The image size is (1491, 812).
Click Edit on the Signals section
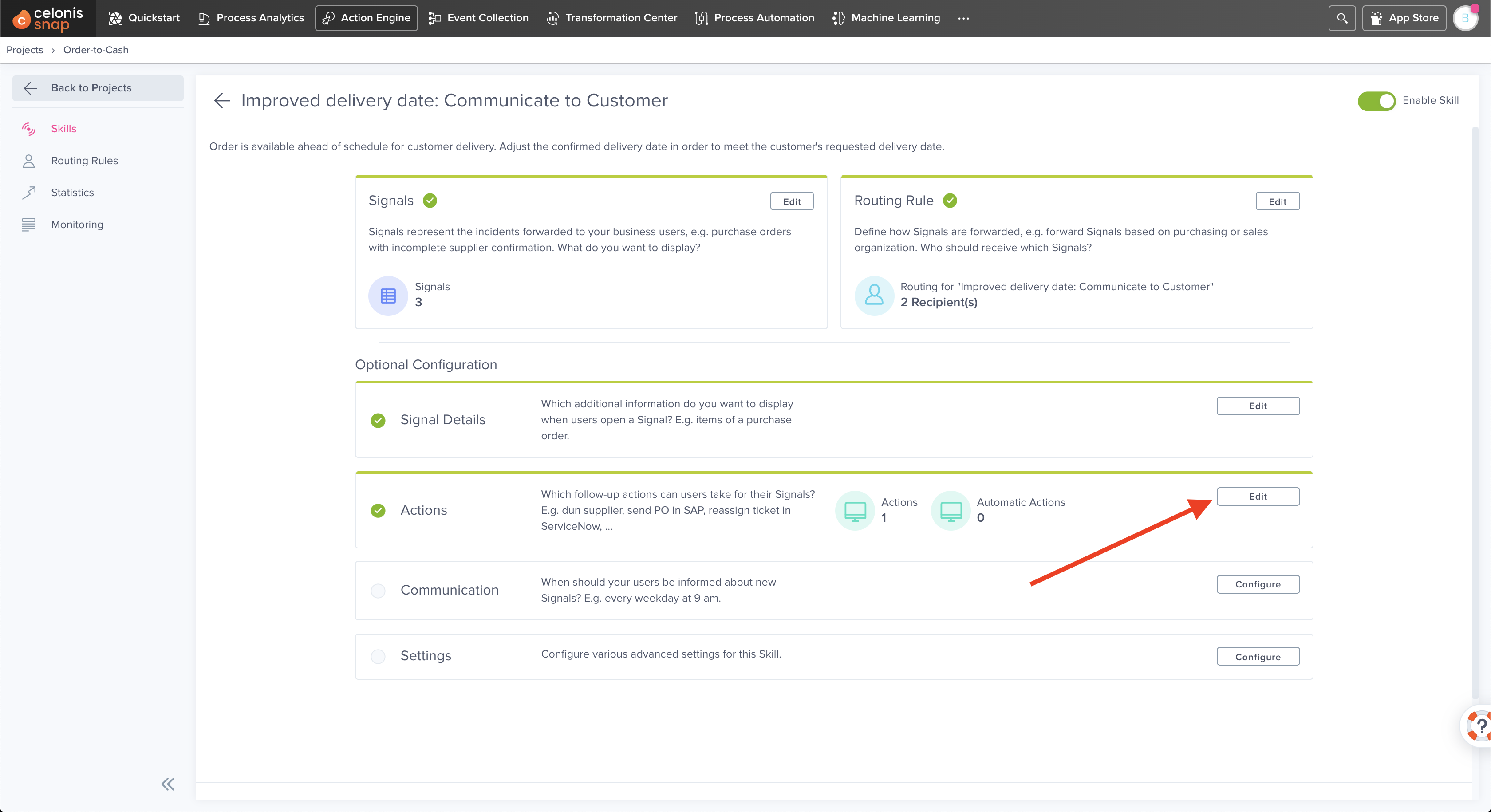tap(792, 201)
